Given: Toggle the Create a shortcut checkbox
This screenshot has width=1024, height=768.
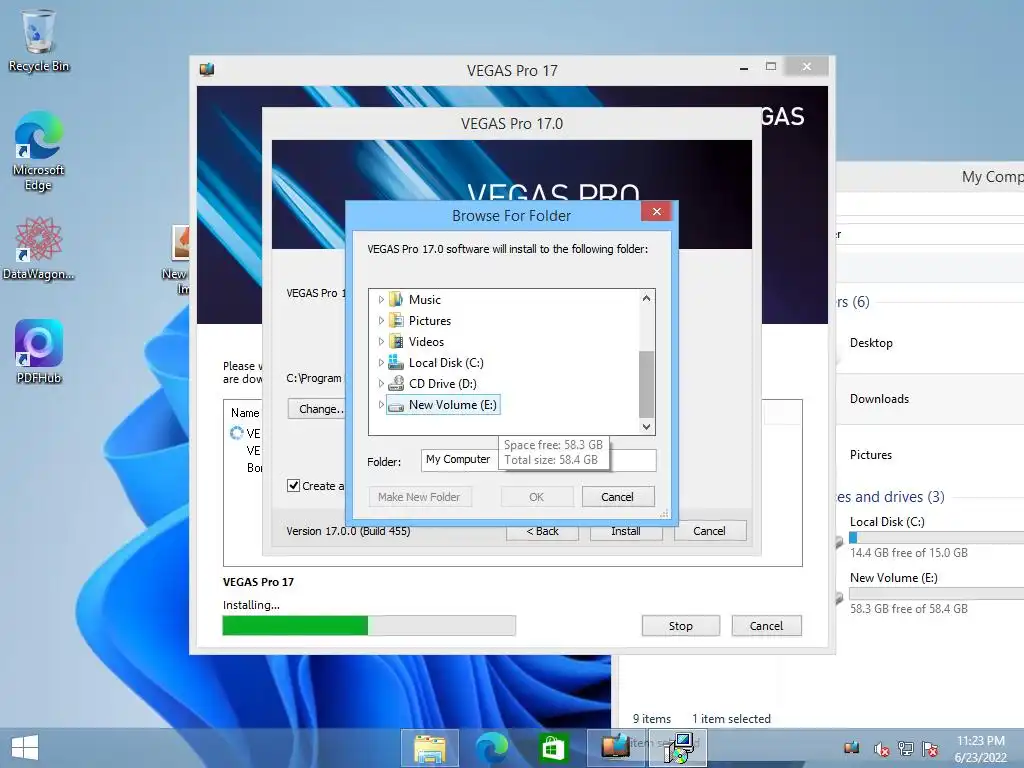Looking at the screenshot, I should coord(293,485).
